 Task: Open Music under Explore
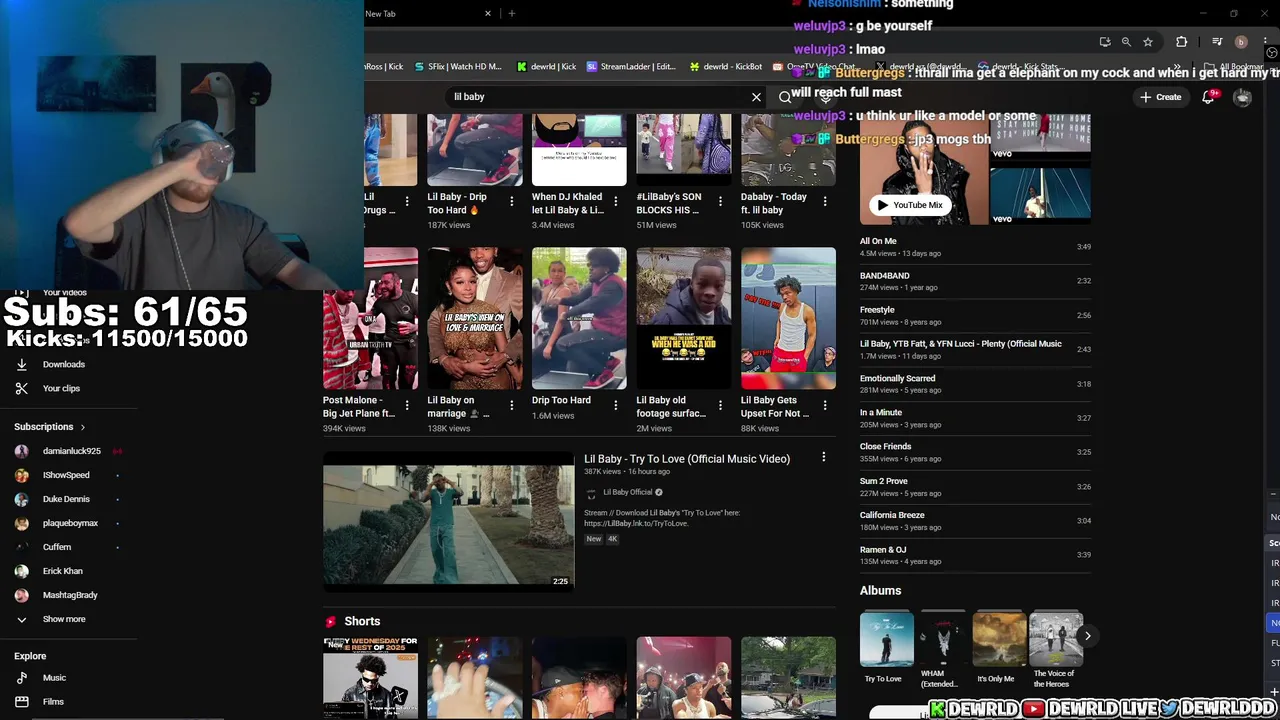(54, 678)
